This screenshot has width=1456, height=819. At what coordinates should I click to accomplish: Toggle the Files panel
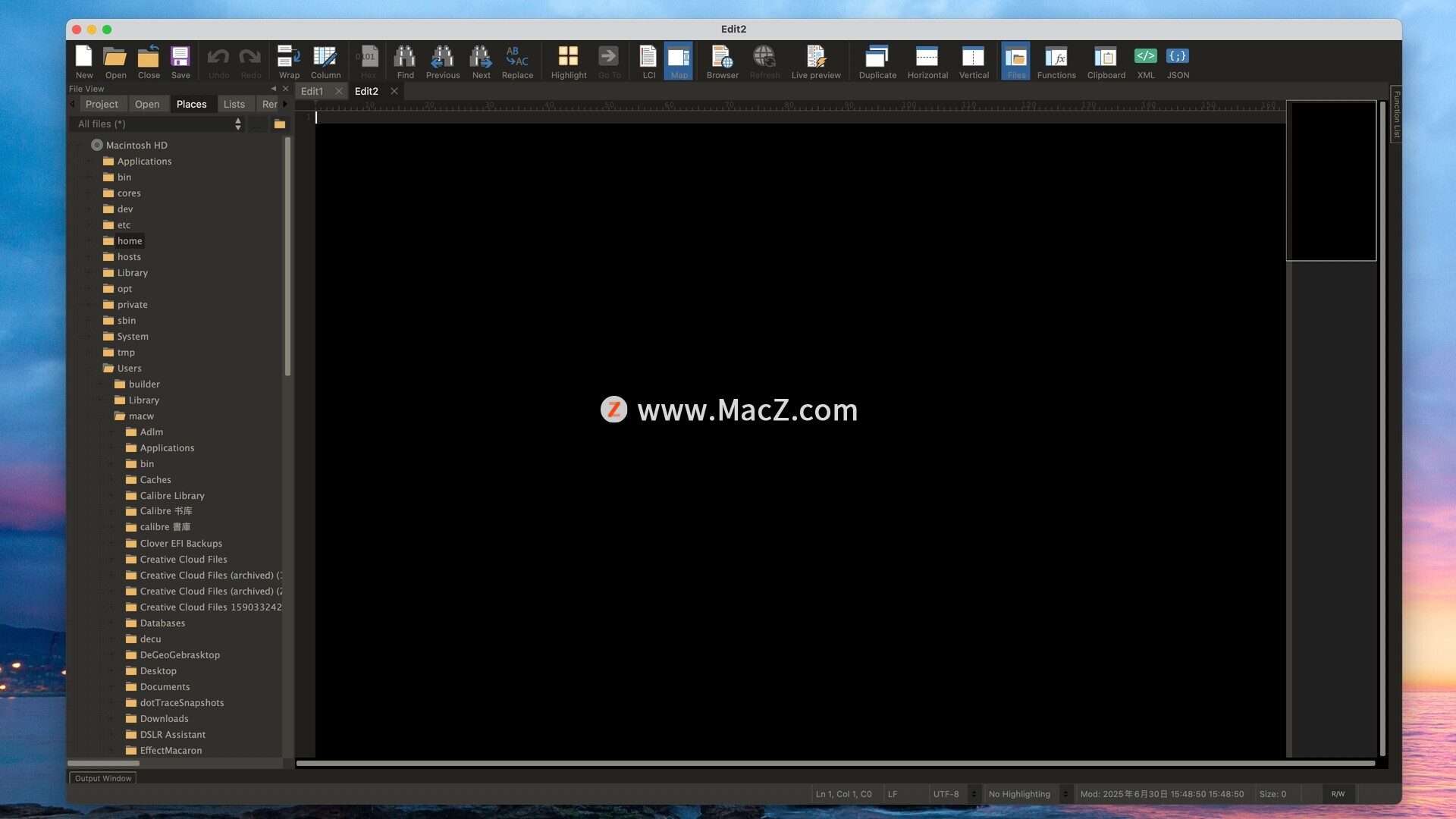pyautogui.click(x=1016, y=61)
